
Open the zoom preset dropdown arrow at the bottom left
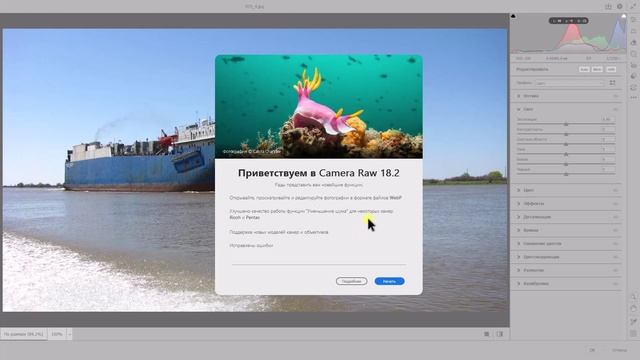69,334
